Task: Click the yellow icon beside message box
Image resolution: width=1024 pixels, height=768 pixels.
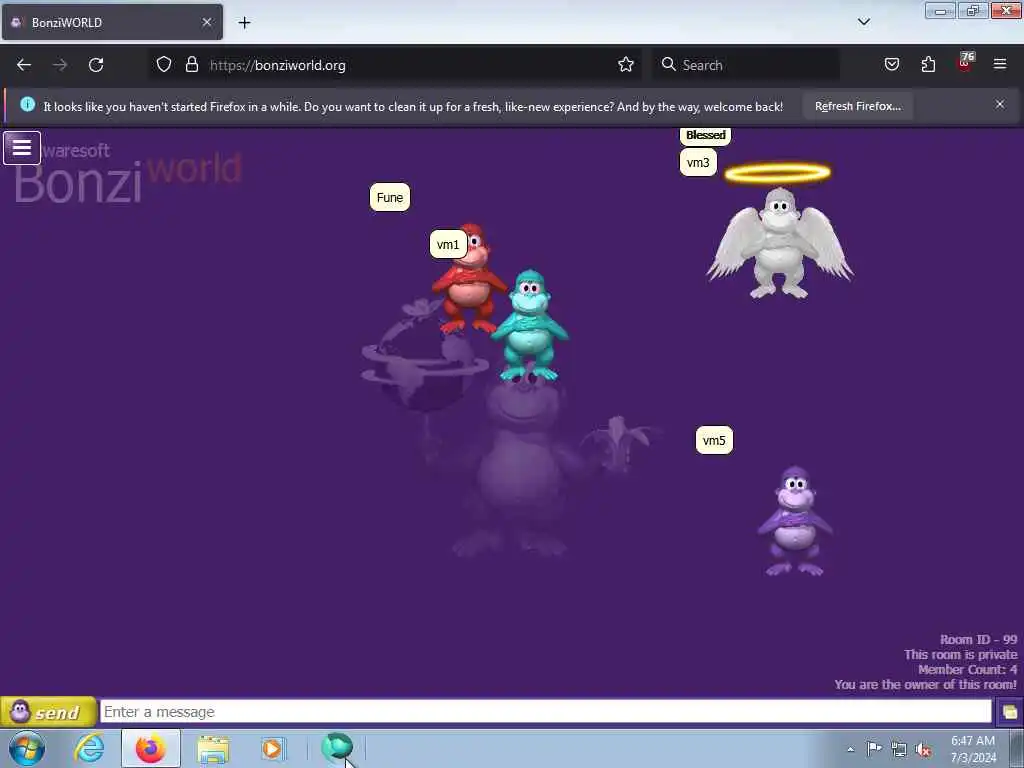Action: 1010,712
